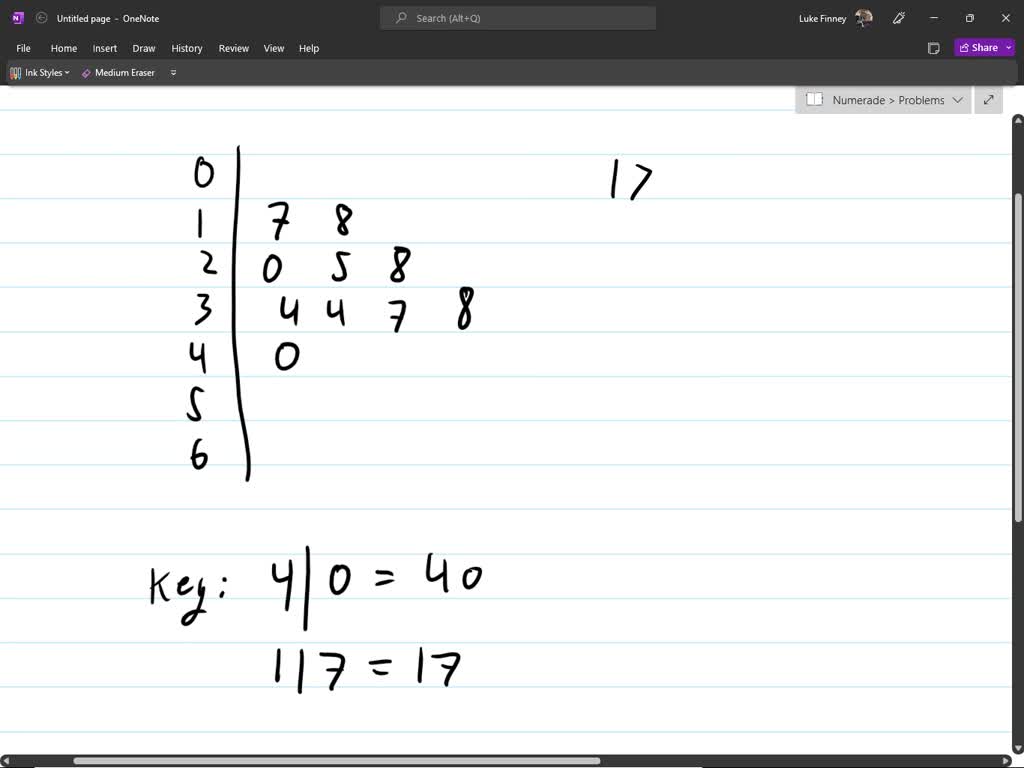This screenshot has width=1024, height=768.
Task: Click the Search (Alt+Q) box
Action: coord(518,18)
